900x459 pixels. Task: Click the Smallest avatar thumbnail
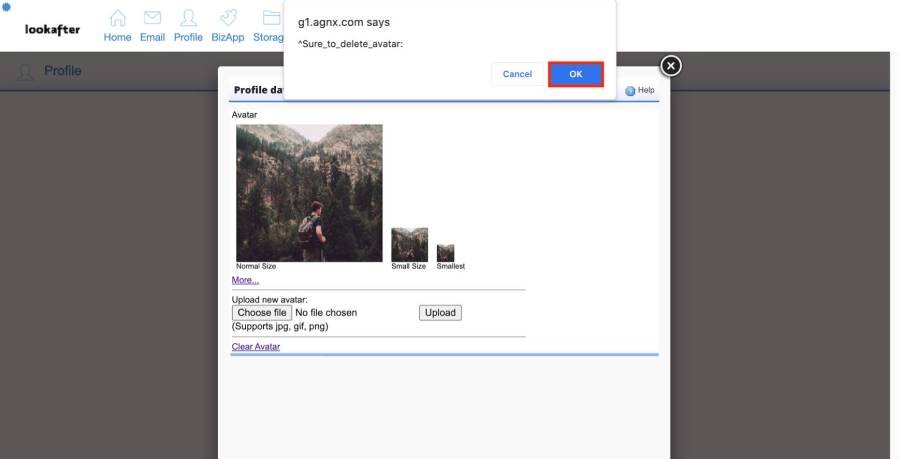click(445, 253)
